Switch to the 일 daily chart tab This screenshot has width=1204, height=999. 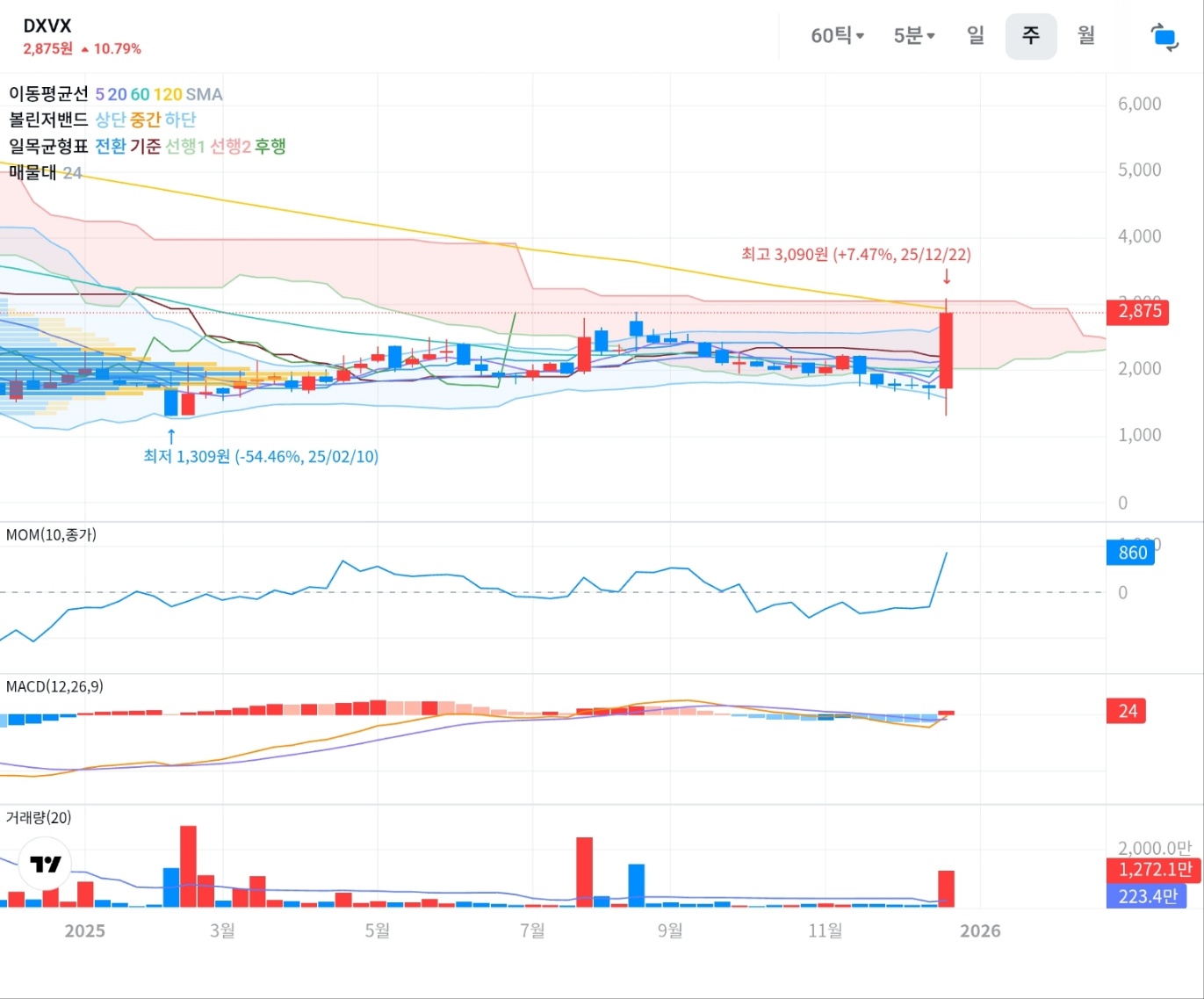tap(976, 36)
